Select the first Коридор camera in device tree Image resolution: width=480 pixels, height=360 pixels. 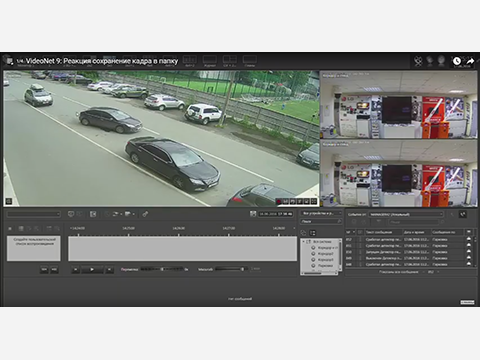pyautogui.click(x=325, y=248)
